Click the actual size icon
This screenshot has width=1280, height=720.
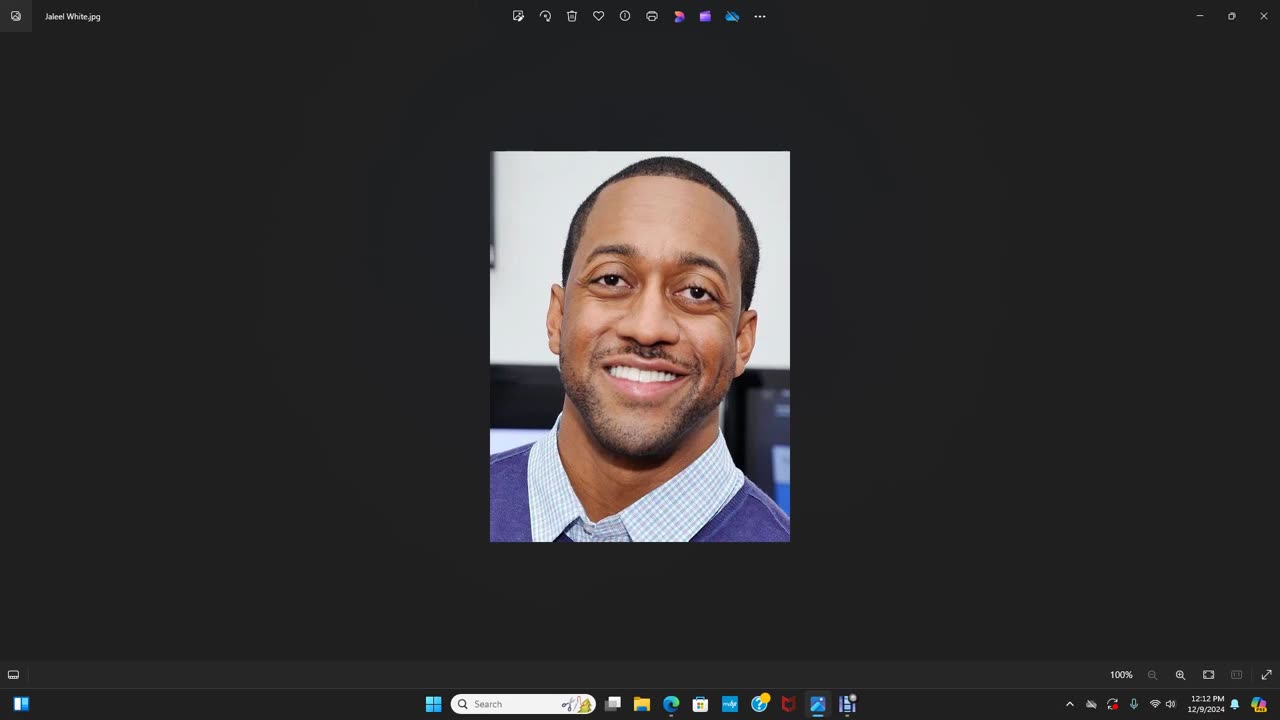pos(1236,675)
